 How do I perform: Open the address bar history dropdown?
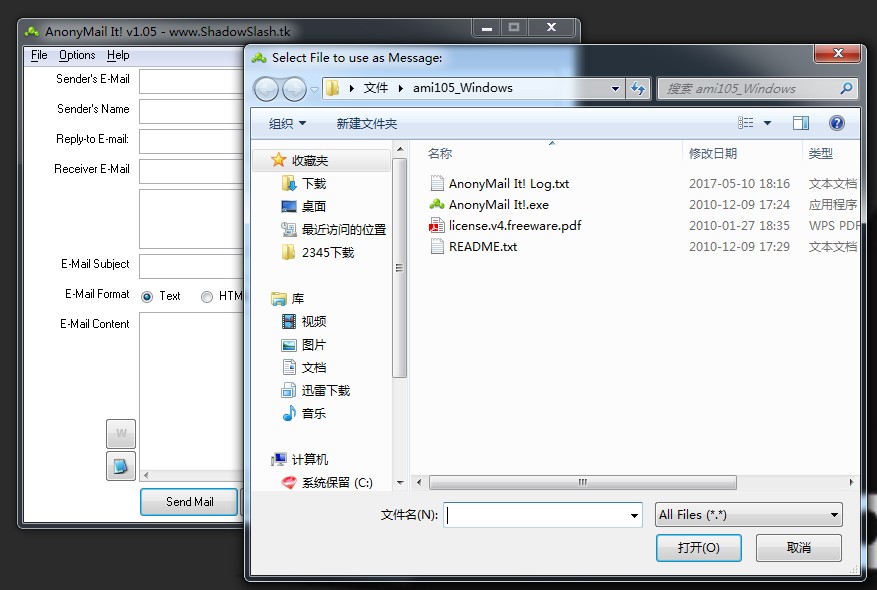click(x=615, y=88)
